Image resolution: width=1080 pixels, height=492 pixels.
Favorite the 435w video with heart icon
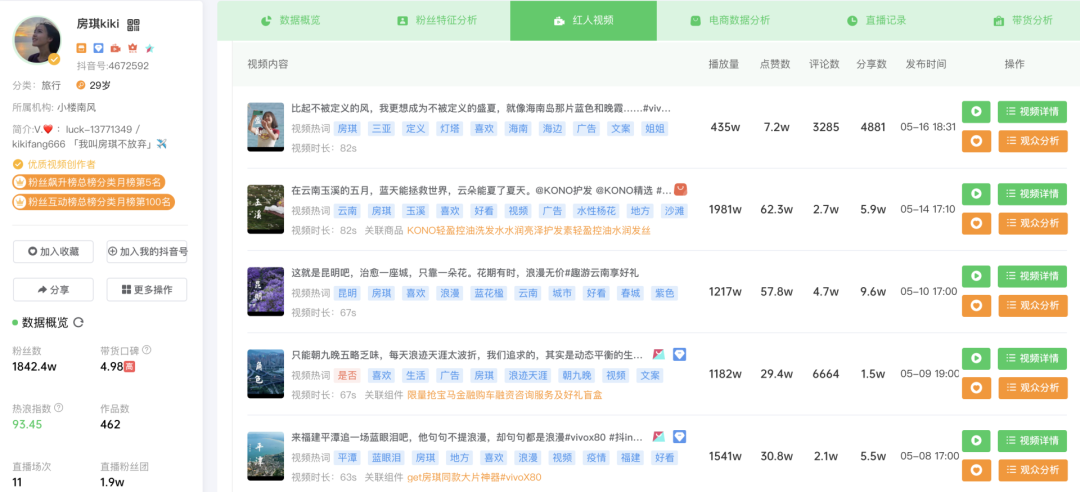pos(976,141)
